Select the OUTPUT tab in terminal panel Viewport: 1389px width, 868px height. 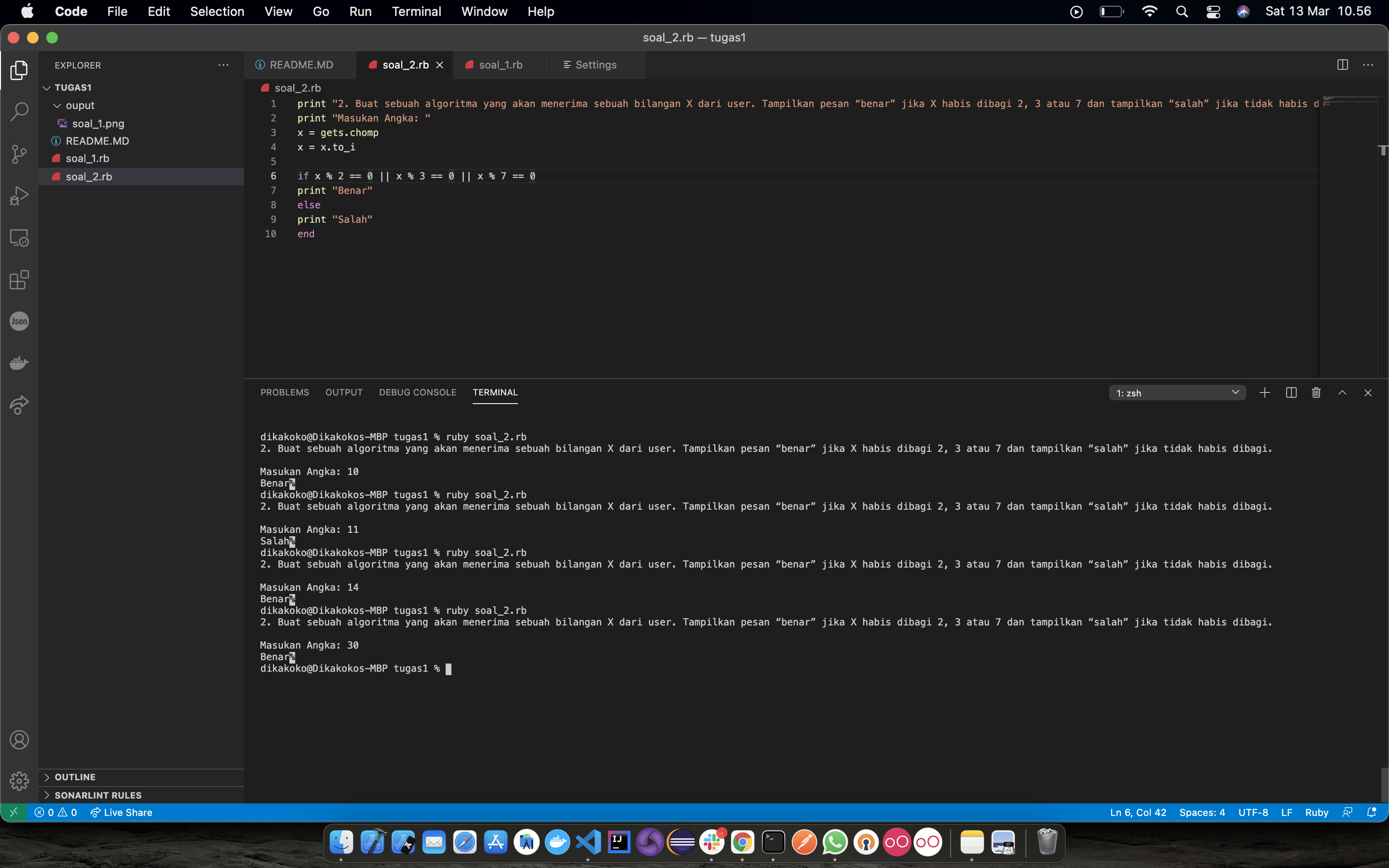pyautogui.click(x=344, y=392)
